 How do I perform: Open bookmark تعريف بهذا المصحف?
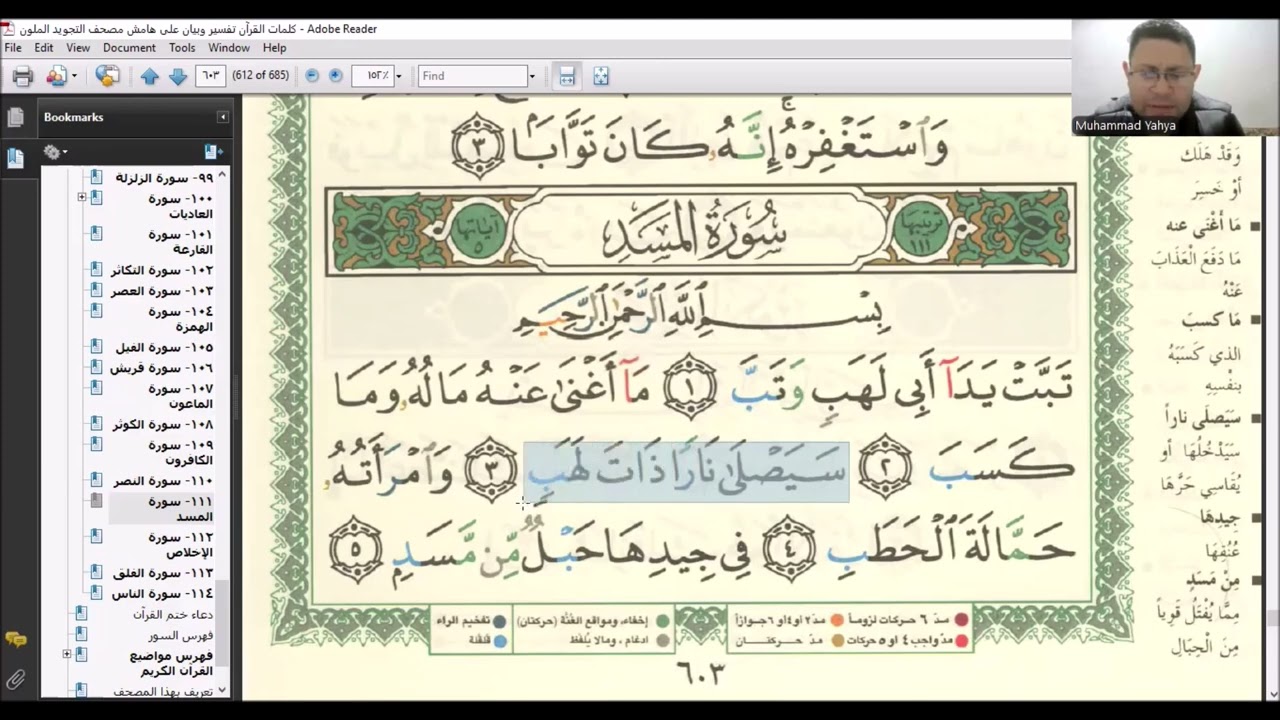pos(163,691)
